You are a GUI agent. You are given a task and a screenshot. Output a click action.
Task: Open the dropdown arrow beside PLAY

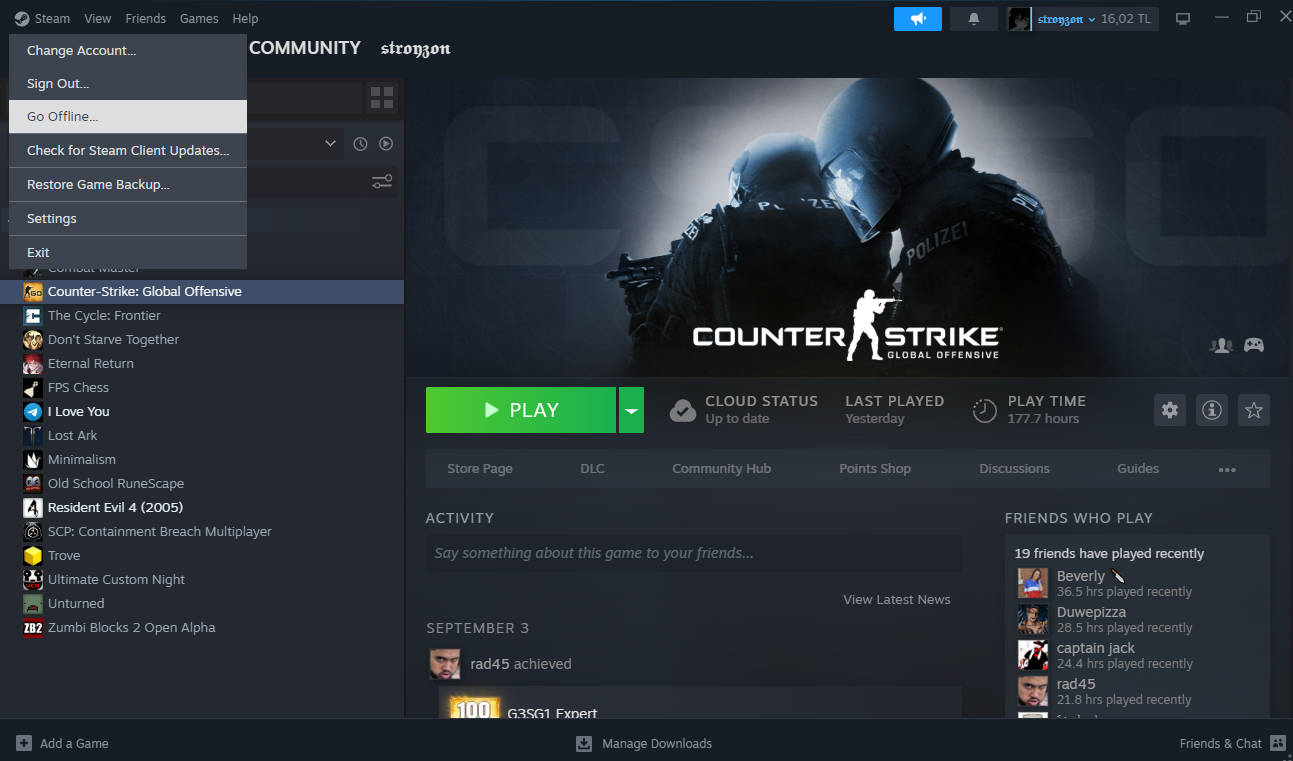pyautogui.click(x=631, y=410)
